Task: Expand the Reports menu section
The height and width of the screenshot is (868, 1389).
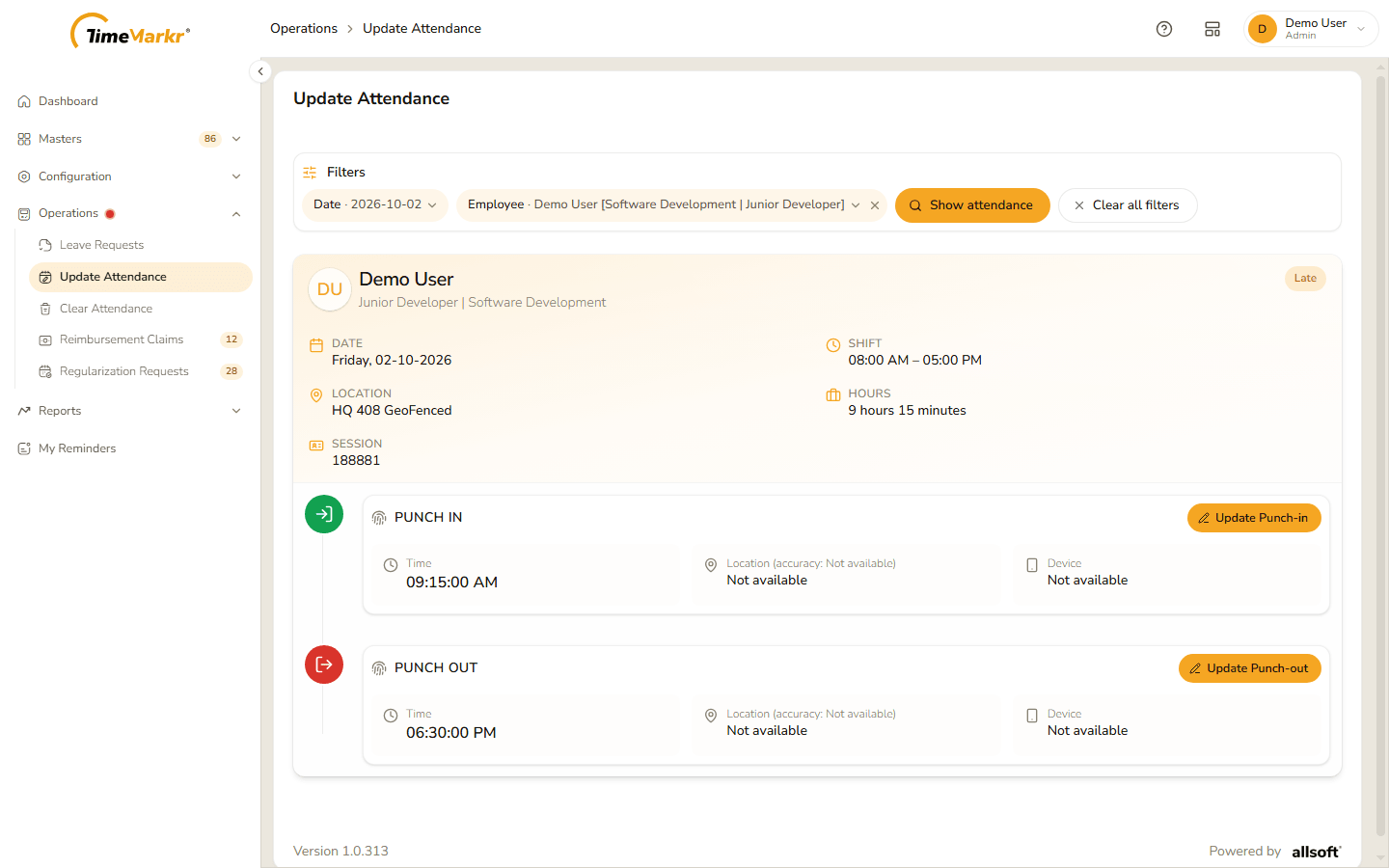Action: (x=129, y=411)
